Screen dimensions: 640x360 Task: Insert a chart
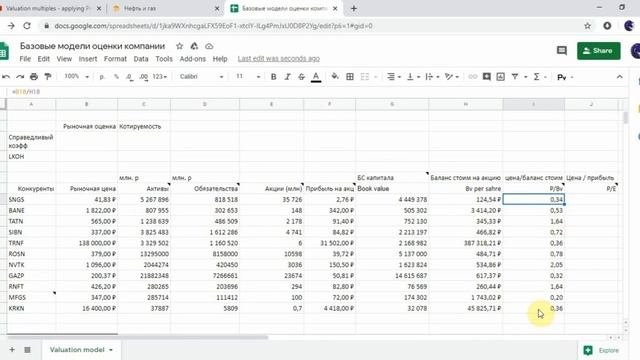500,77
